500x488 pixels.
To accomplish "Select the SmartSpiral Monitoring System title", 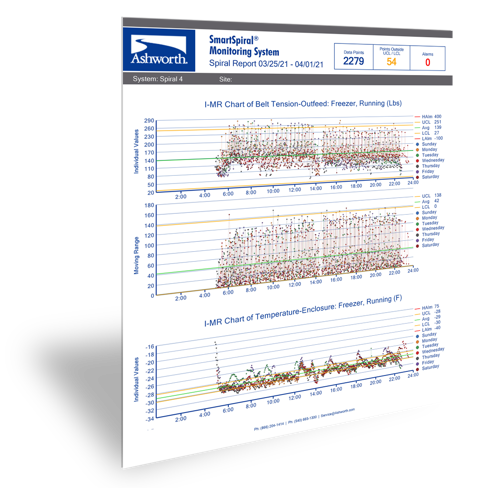I will point(244,46).
